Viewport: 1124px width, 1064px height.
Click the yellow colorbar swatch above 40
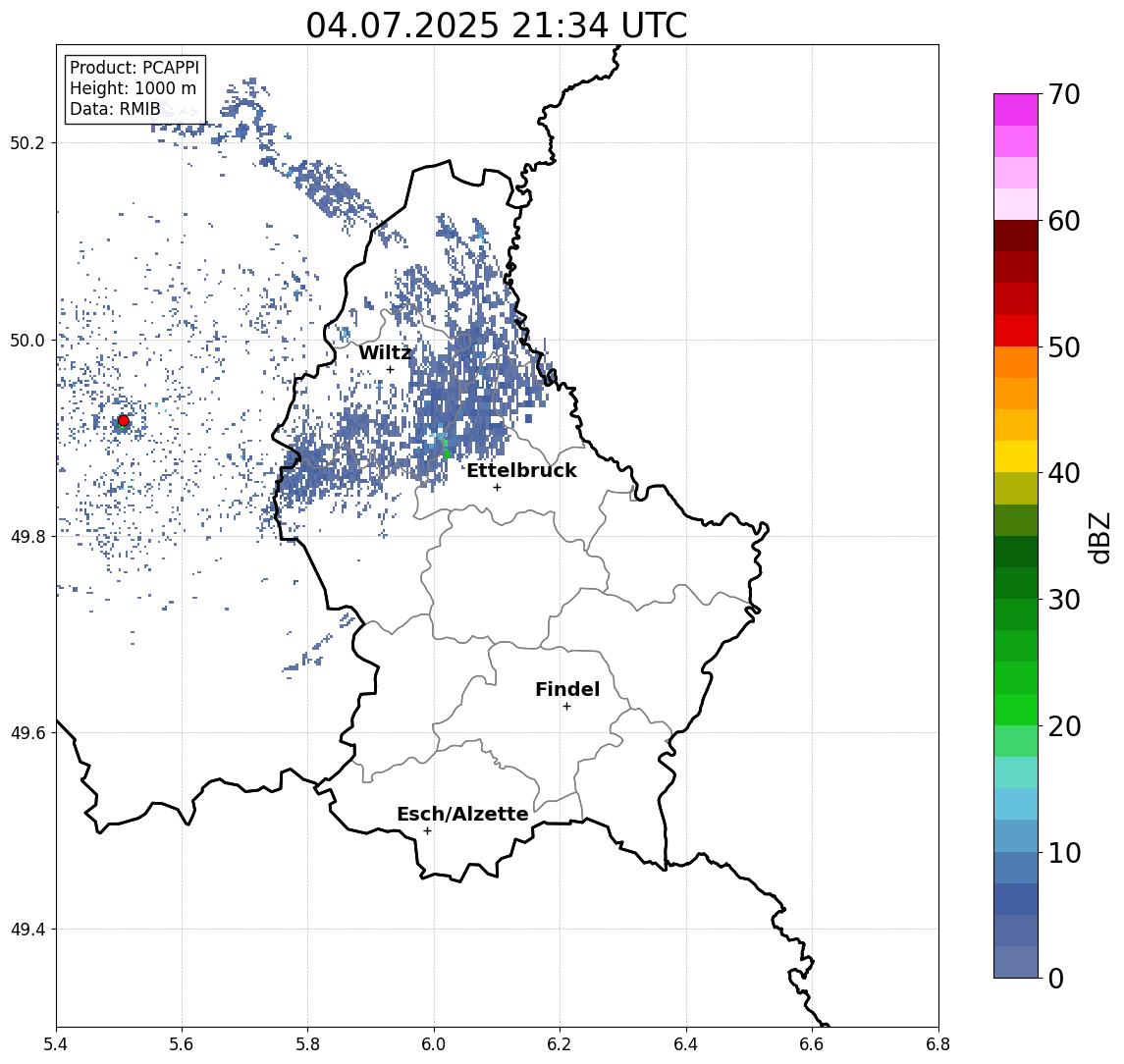[1016, 456]
